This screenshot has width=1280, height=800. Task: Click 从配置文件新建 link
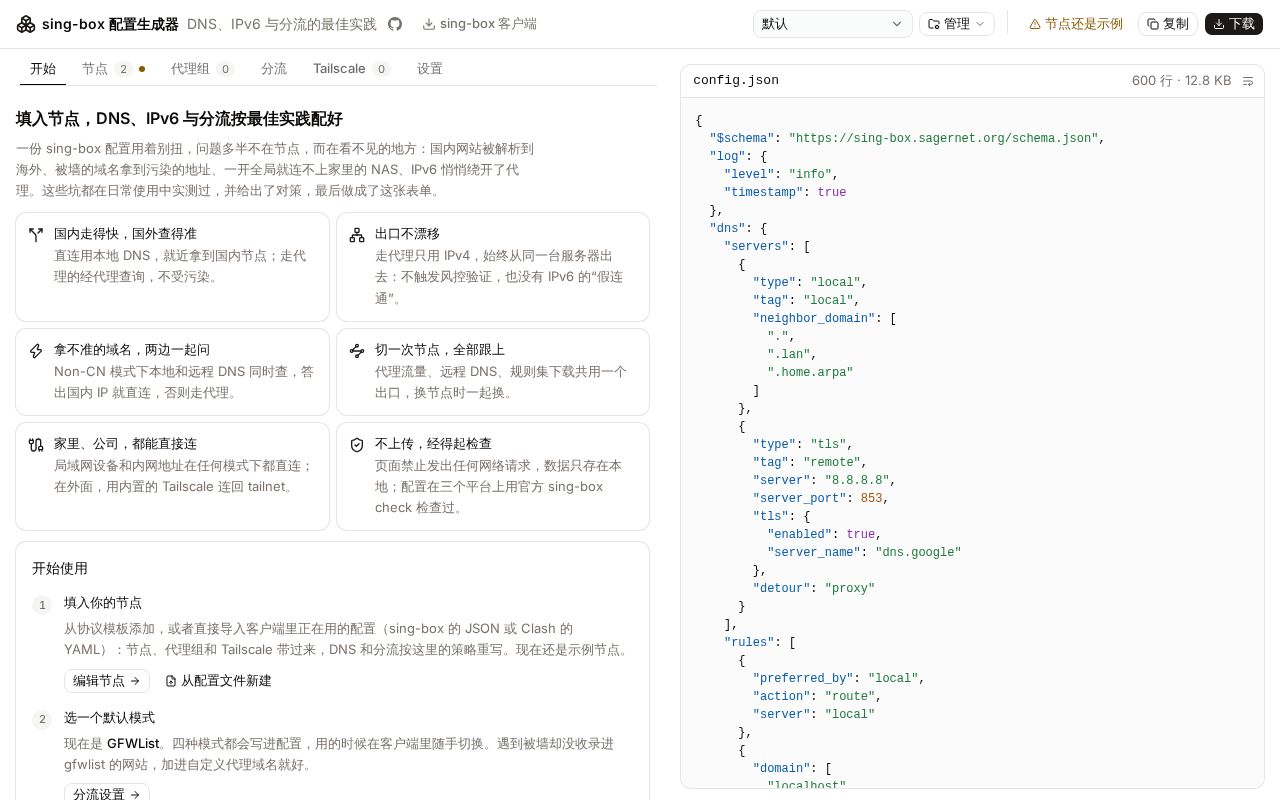[x=218, y=681]
